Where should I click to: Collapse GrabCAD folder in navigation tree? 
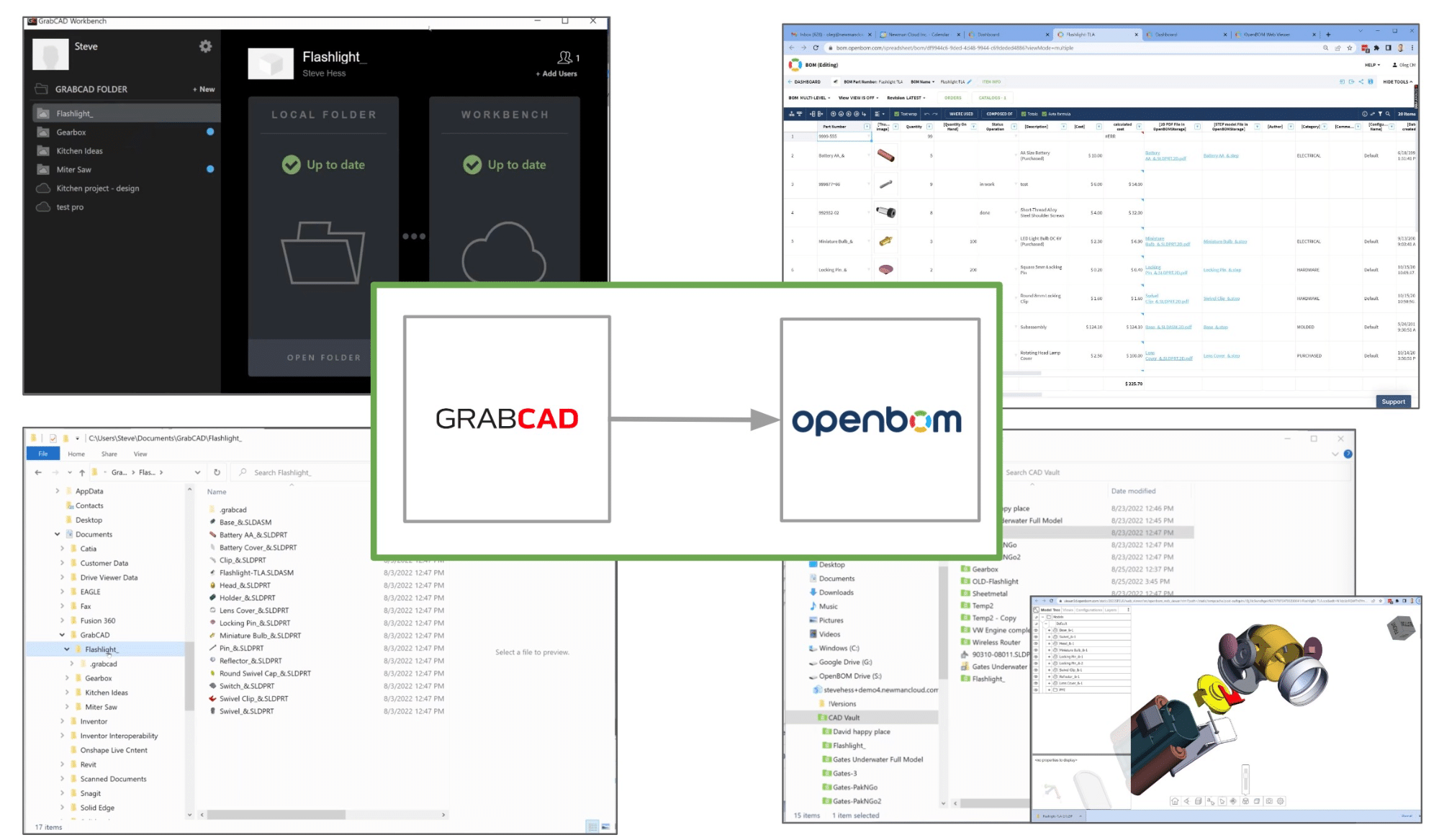63,635
